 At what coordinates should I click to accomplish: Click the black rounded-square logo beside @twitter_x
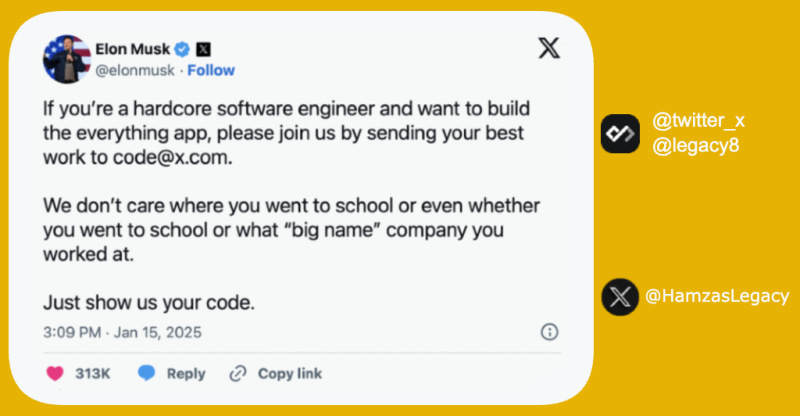[x=621, y=134]
